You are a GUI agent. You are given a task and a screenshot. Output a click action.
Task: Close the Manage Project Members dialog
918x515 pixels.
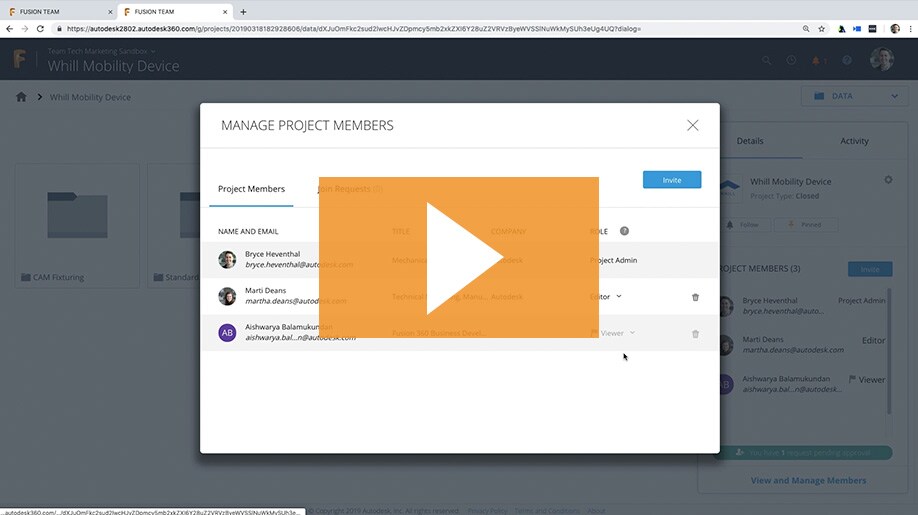[692, 125]
